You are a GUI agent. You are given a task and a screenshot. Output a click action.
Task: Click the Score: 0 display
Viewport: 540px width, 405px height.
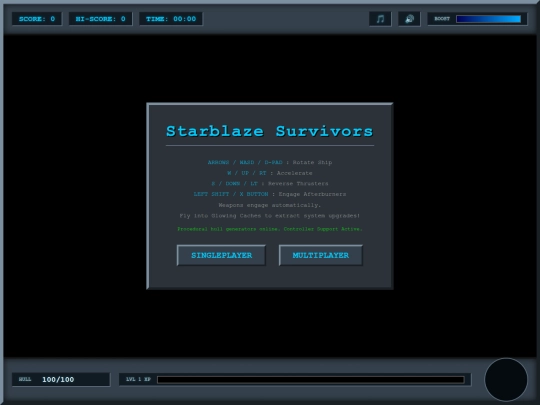(37, 19)
